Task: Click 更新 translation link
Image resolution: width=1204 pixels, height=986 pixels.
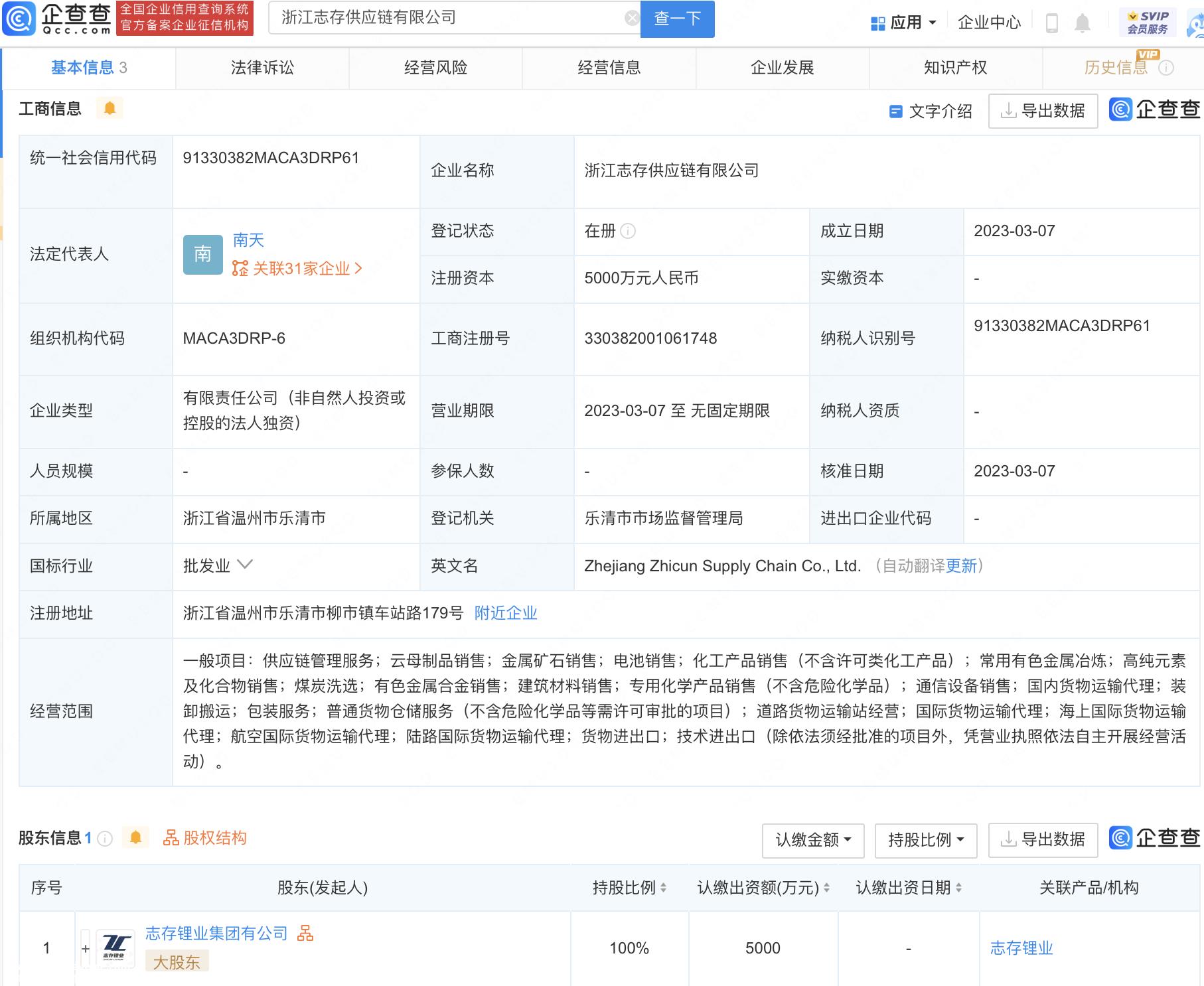Action: tap(961, 566)
